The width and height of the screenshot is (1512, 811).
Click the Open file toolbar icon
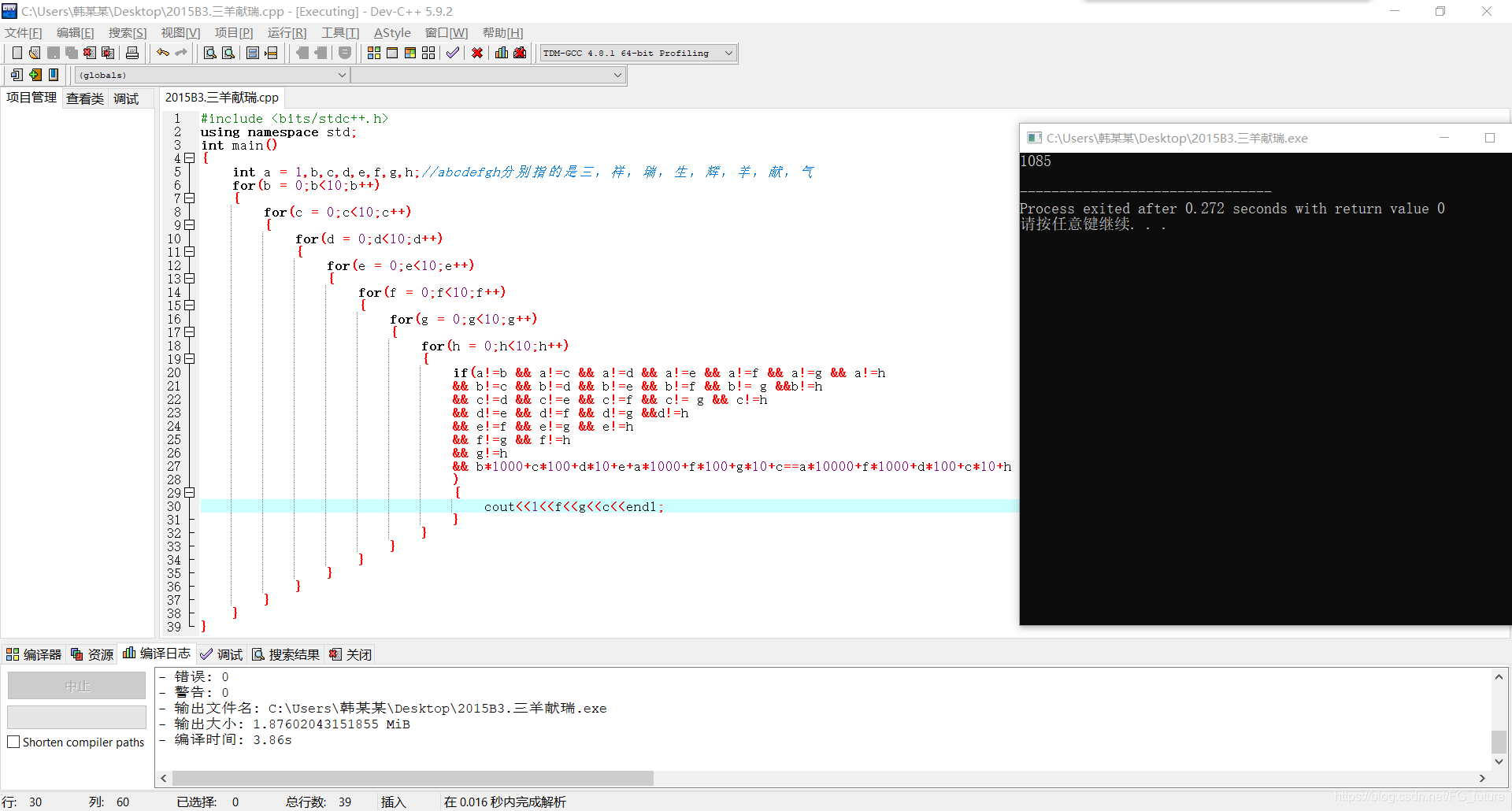[35, 53]
